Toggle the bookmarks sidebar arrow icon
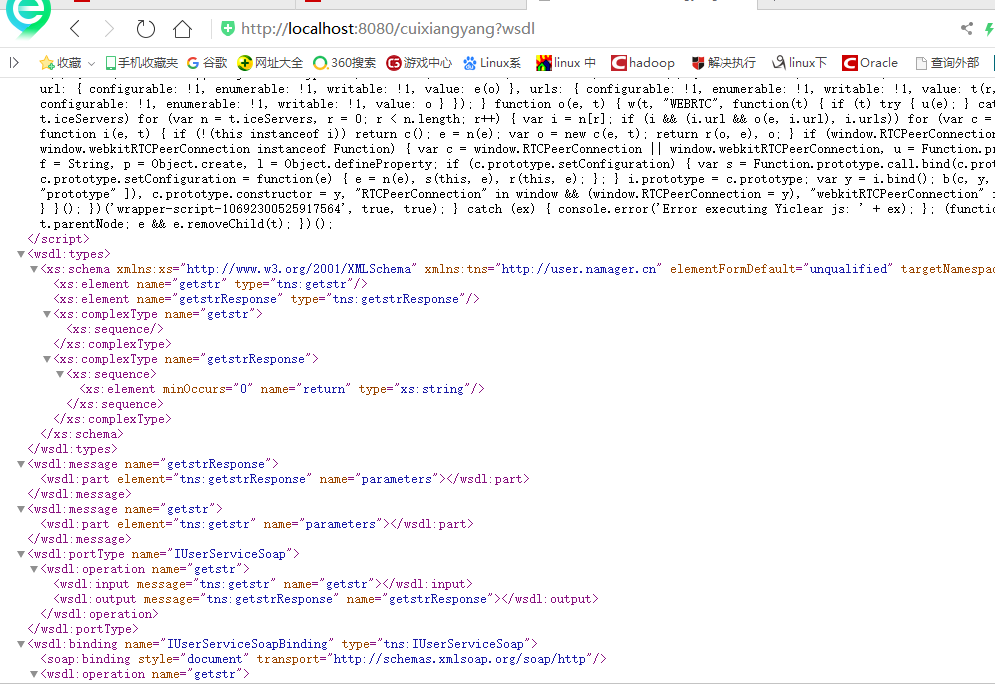Screen dimensions: 995x684 click(14, 63)
